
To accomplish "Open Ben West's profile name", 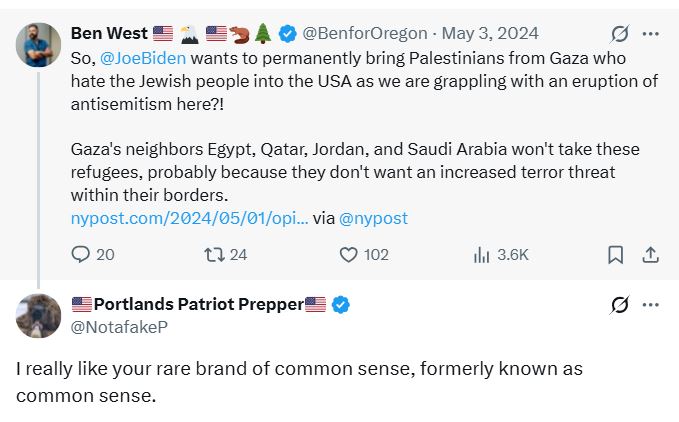I will pos(108,34).
